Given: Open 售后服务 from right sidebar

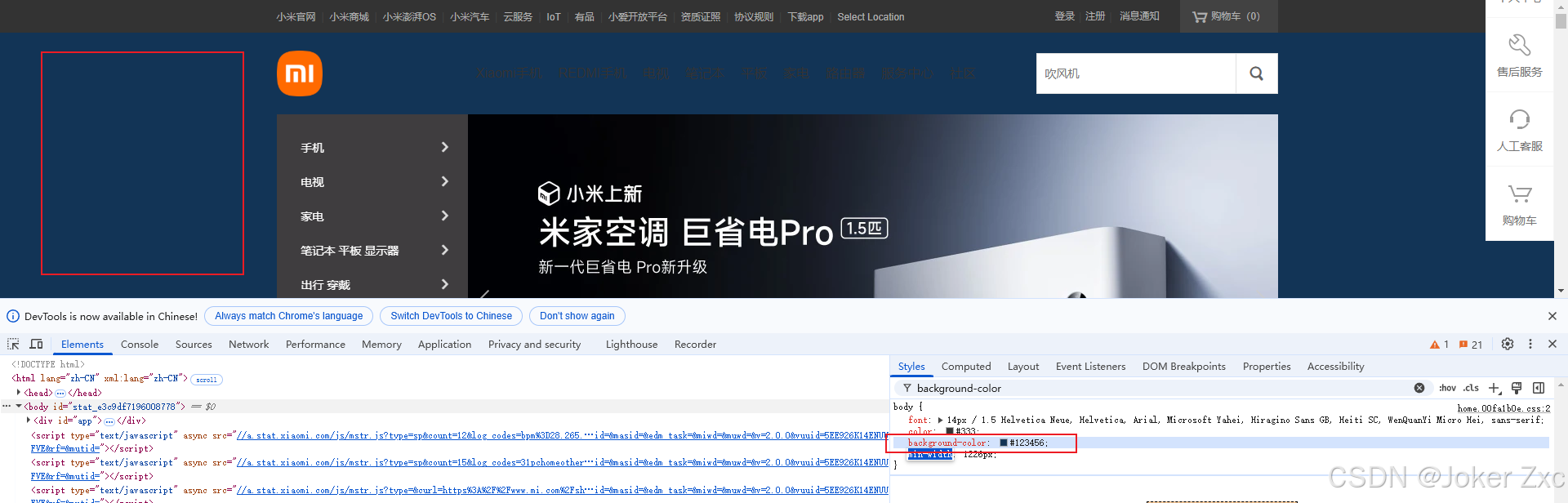Looking at the screenshot, I should (1520, 56).
